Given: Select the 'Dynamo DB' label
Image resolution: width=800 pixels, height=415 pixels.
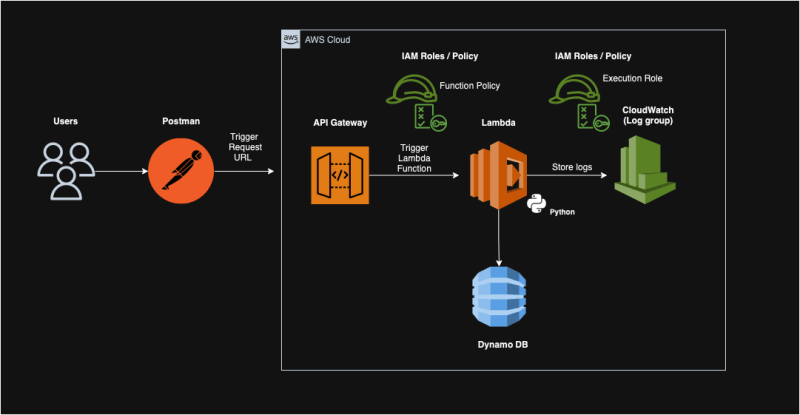Looking at the screenshot, I should point(503,345).
